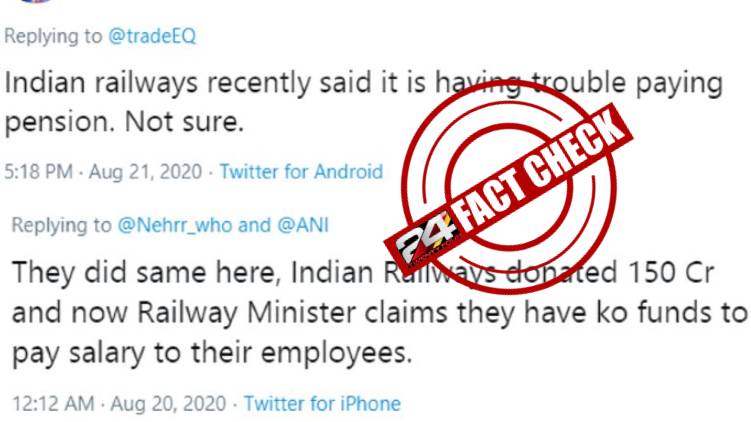Click 'pay salary to their employees' line
Viewport: 751px width, 422px height.
click(212, 353)
